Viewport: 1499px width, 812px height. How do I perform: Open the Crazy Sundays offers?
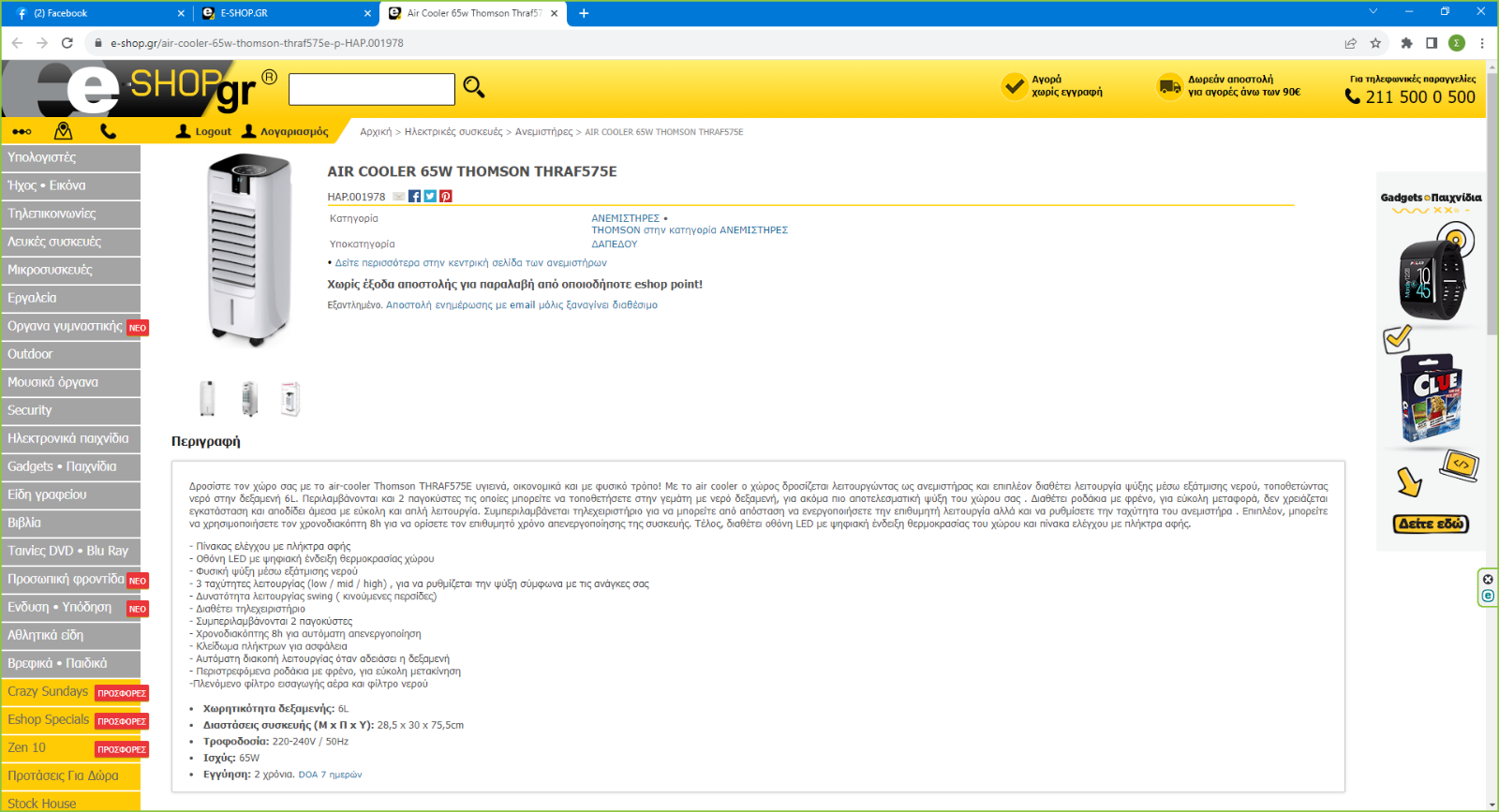point(71,691)
